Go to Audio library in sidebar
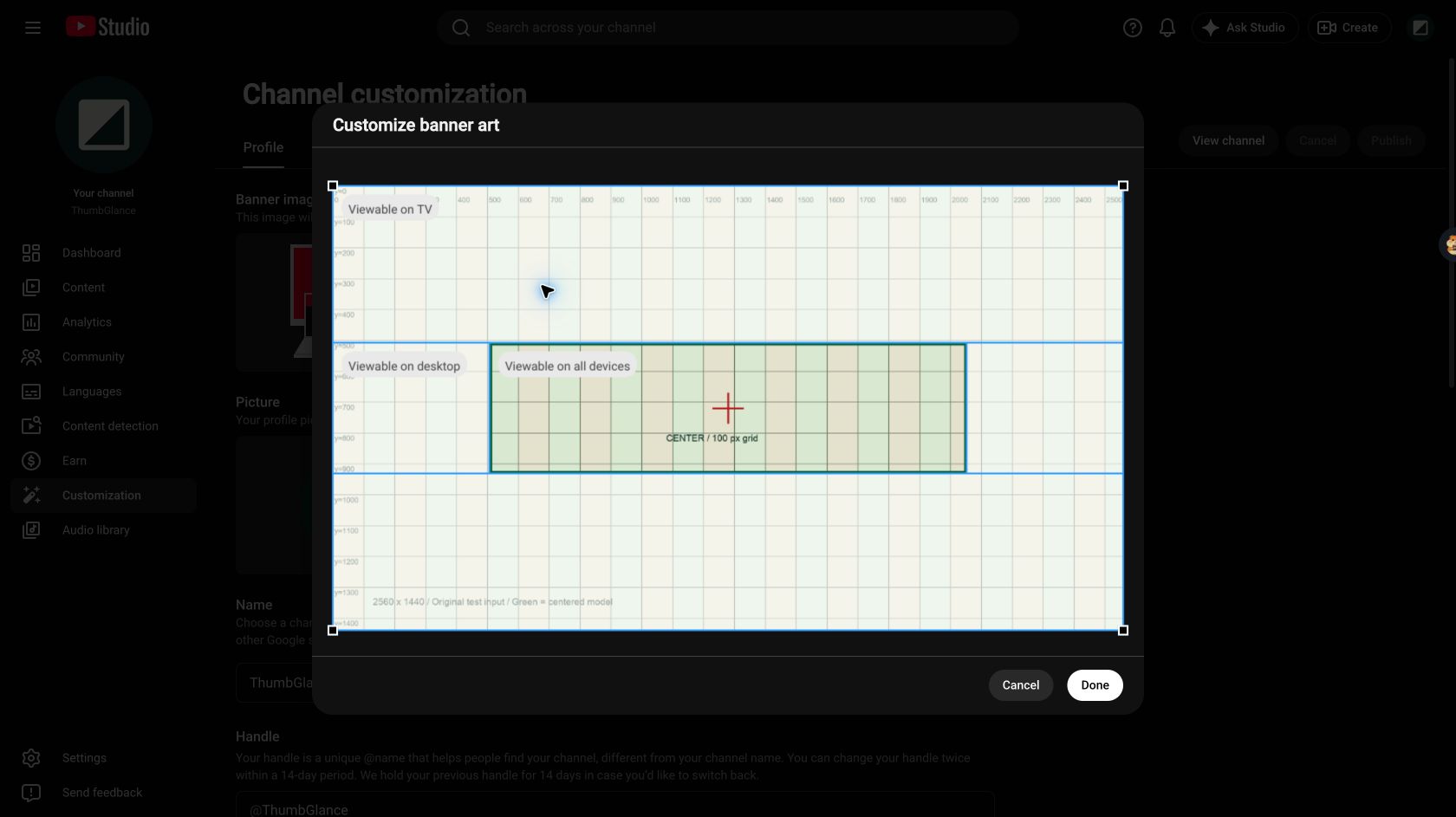The height and width of the screenshot is (817, 1456). [x=104, y=530]
